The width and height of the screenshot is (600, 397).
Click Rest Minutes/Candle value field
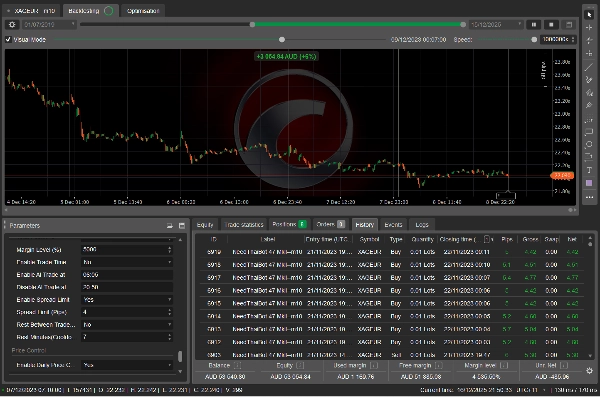tap(127, 337)
